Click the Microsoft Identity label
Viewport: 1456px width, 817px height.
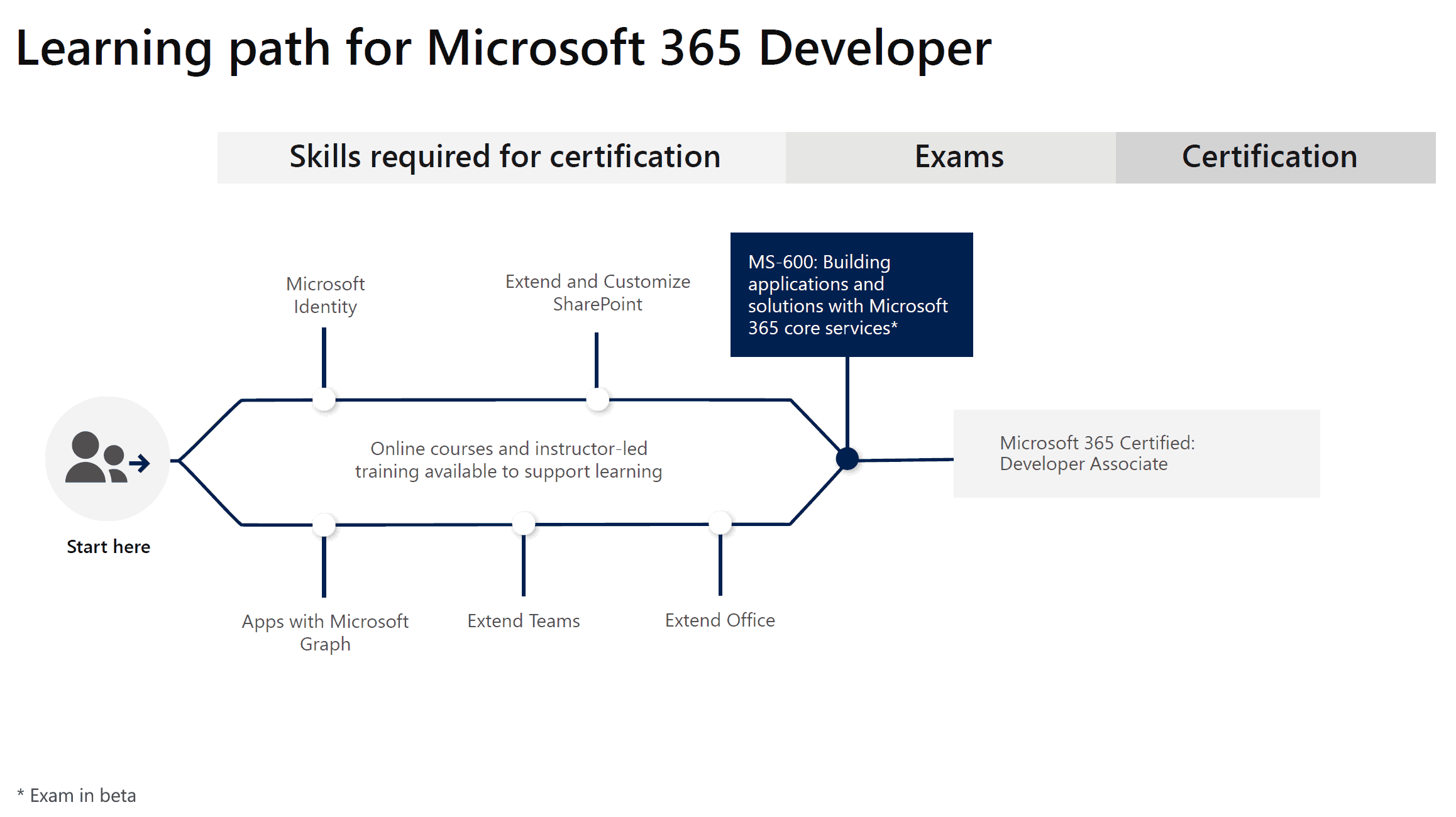[x=325, y=295]
